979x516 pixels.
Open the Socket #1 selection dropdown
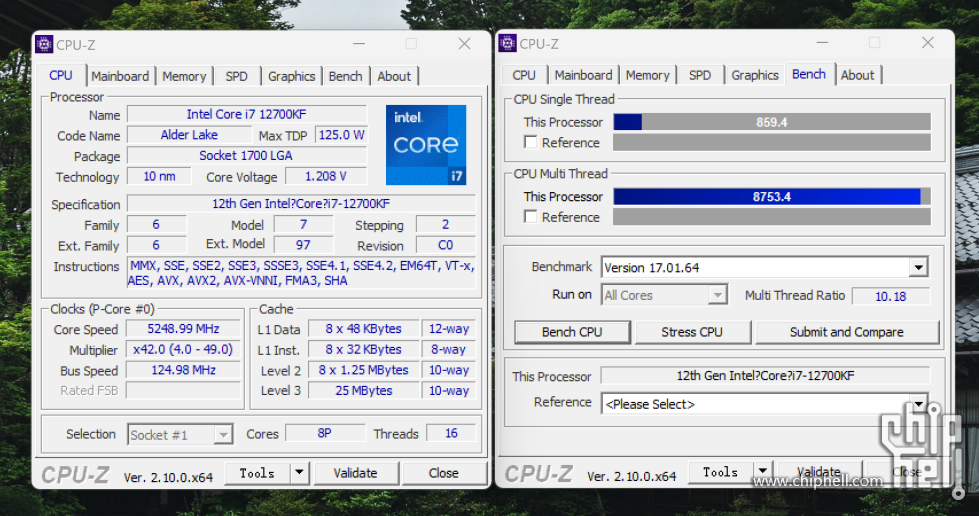tap(223, 435)
